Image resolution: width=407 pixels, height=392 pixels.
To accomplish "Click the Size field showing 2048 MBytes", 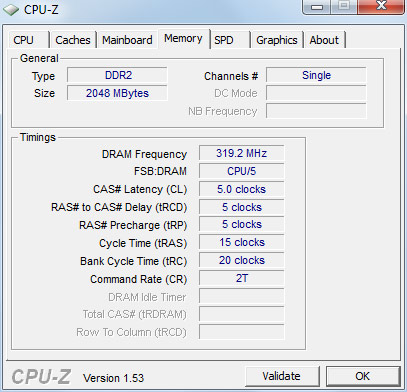I will click(117, 93).
